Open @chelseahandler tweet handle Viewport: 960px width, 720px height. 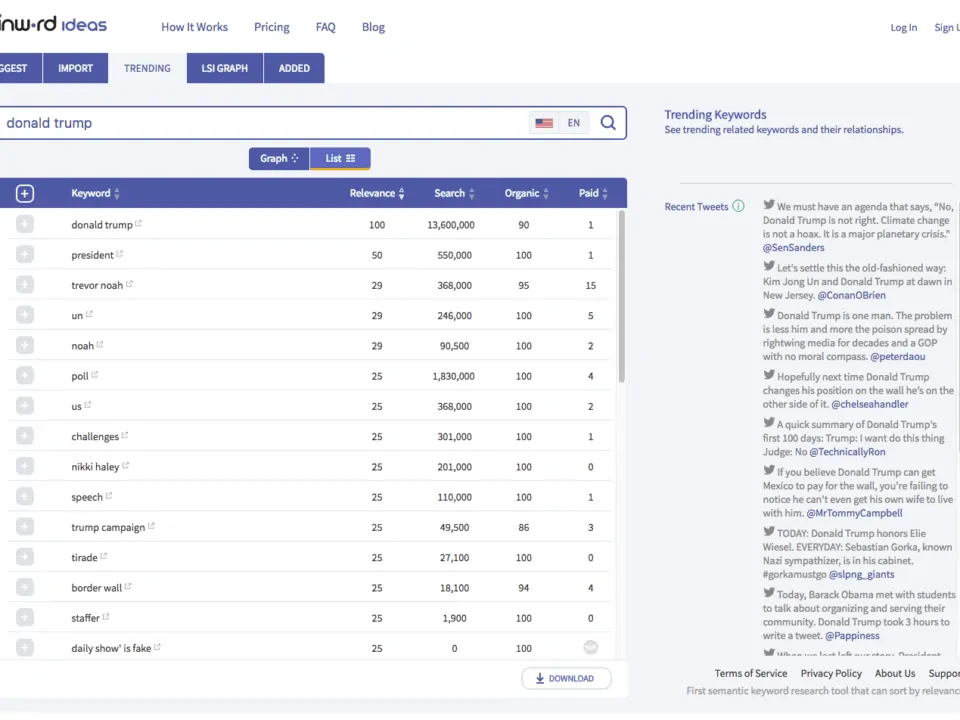[870, 405]
